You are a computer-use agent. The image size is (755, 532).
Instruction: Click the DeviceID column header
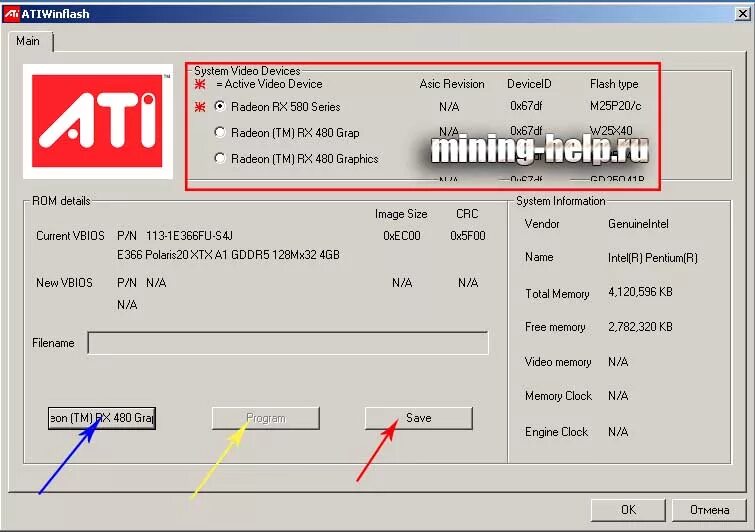529,84
